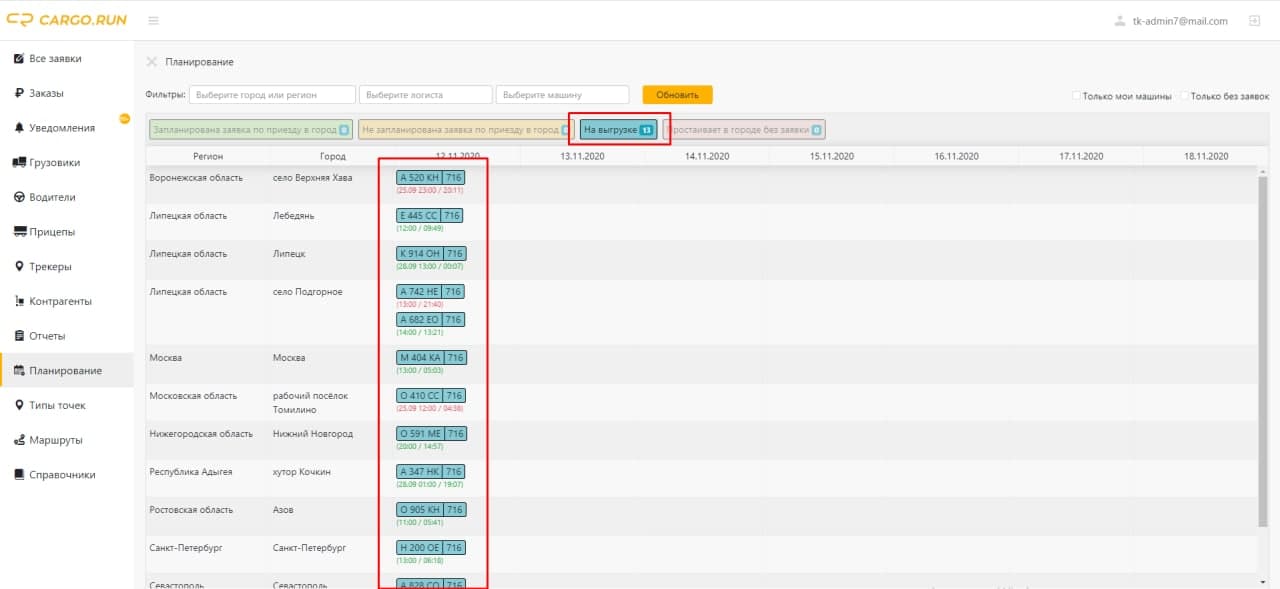Click city cell Азов
The height and width of the screenshot is (589, 1280).
tap(283, 510)
